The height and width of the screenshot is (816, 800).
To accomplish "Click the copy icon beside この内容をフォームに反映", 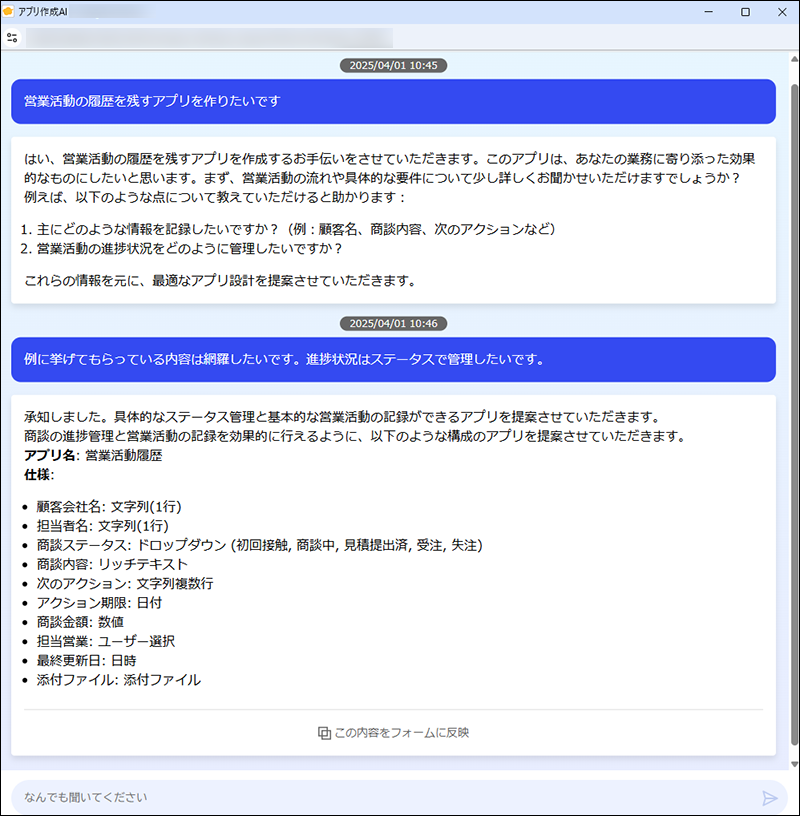I will (324, 733).
